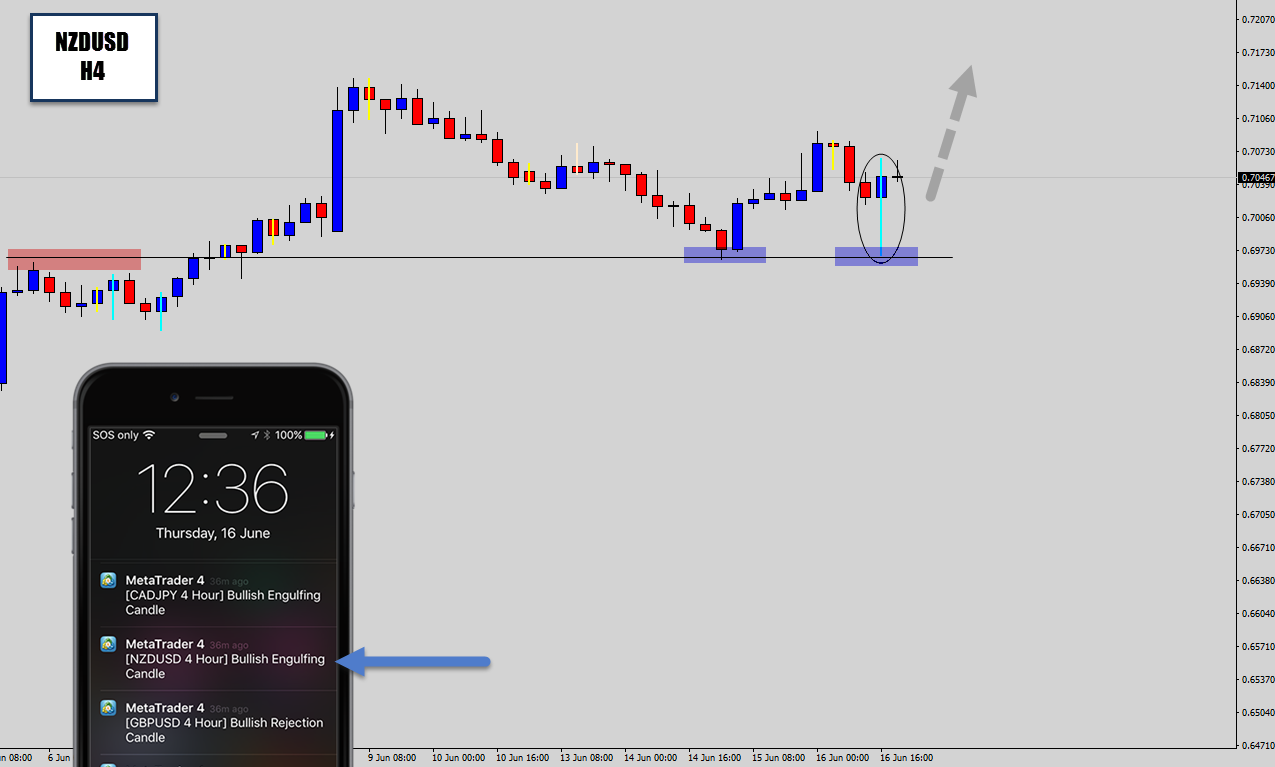Screen dimensions: 1275x767
Task: Click the '14 Jun 00:00' time axis label
Action: point(650,757)
